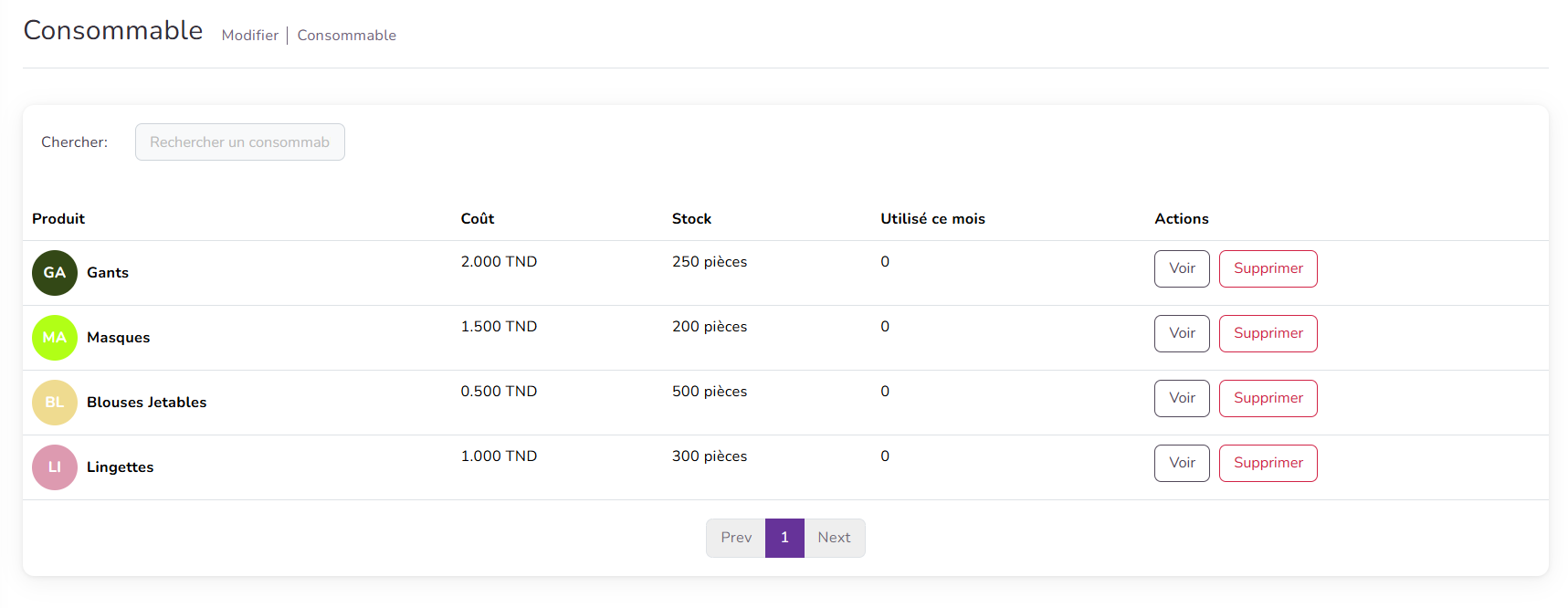This screenshot has width=1568, height=608.
Task: Go to previous page with Prev
Action: [x=735, y=538]
